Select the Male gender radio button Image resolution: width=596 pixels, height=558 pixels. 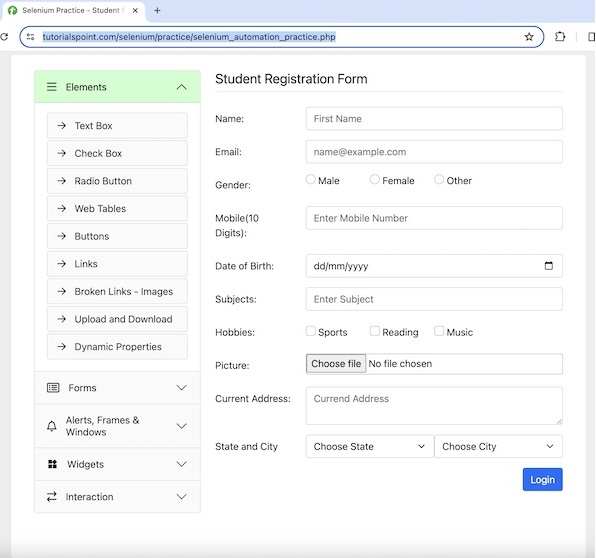[x=311, y=179]
